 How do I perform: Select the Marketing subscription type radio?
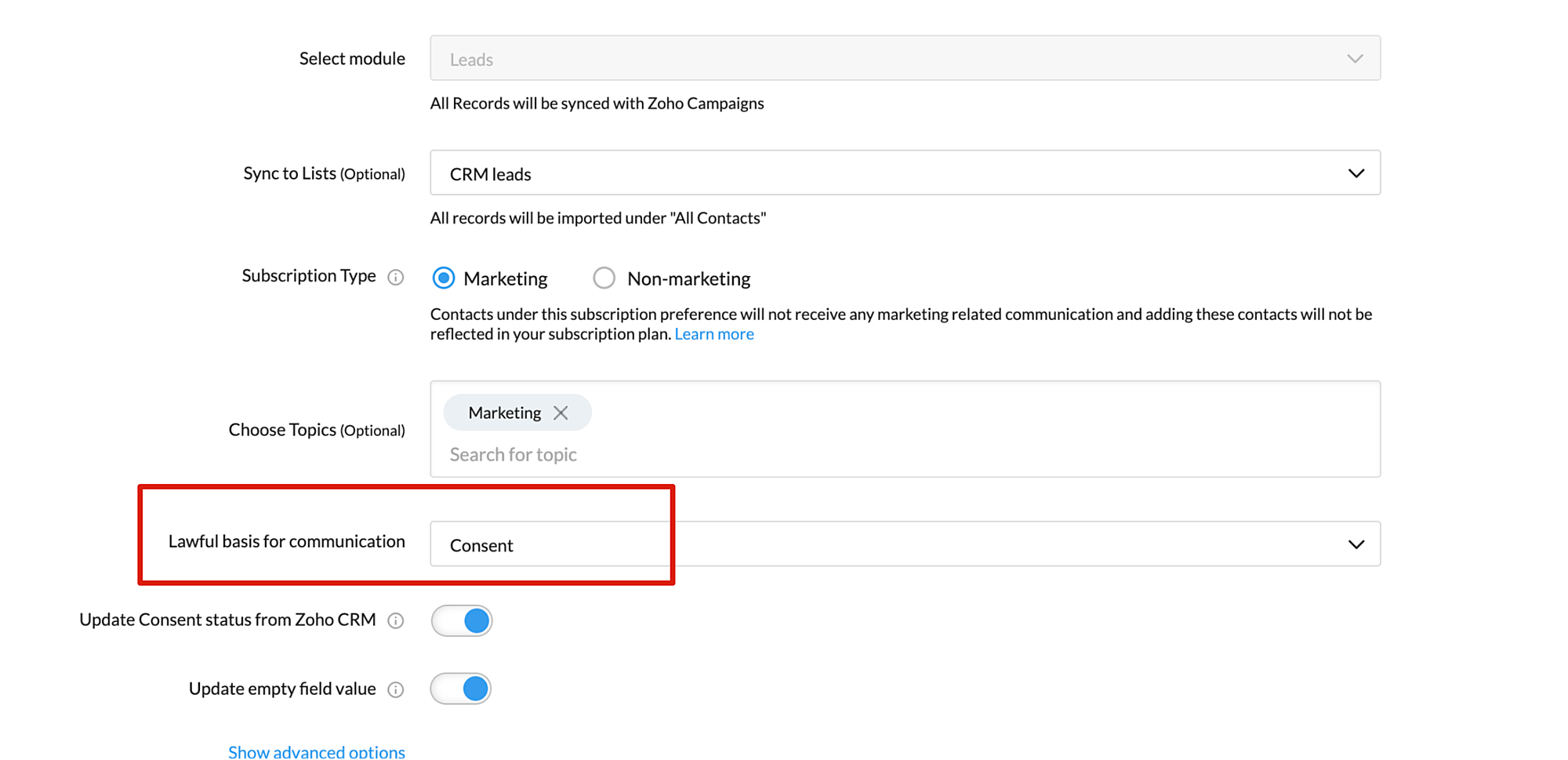(444, 278)
